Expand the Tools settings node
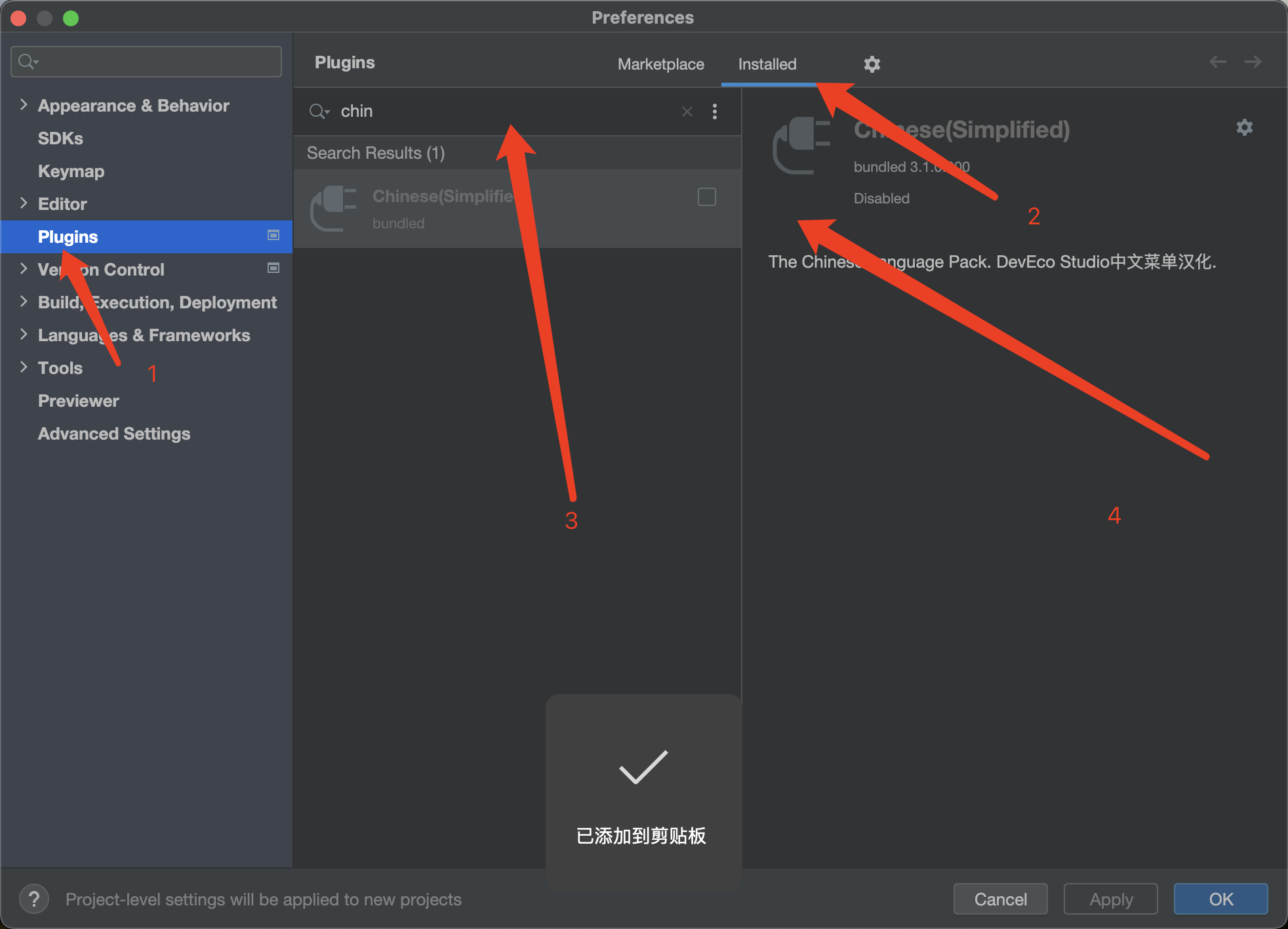The height and width of the screenshot is (929, 1288). coord(24,367)
